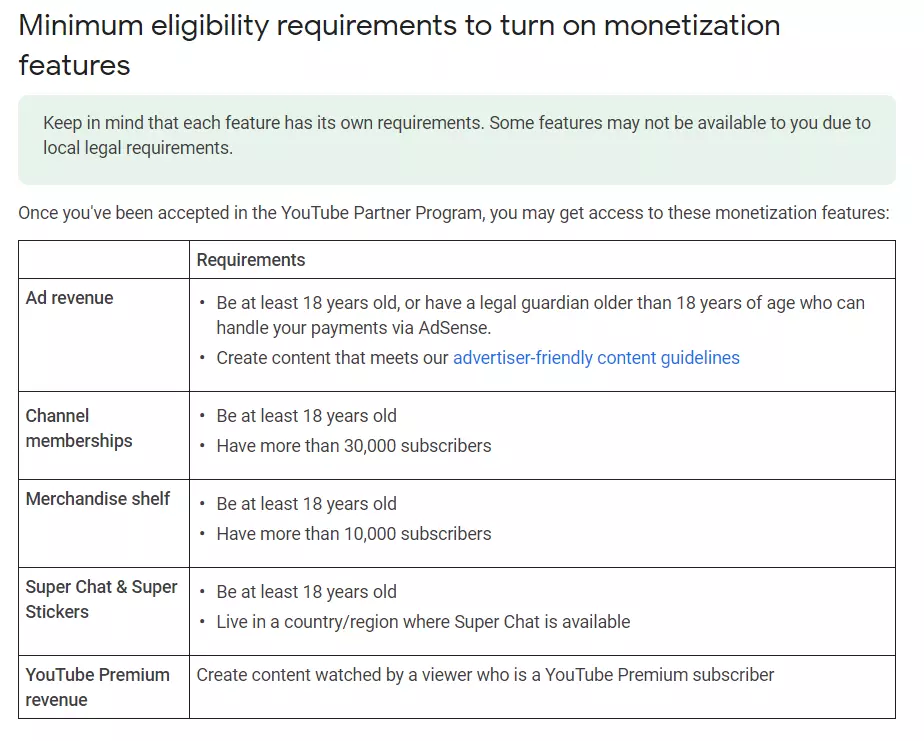Click the Super Chat & Super Stickers label
The height and width of the screenshot is (741, 924).
[x=101, y=599]
